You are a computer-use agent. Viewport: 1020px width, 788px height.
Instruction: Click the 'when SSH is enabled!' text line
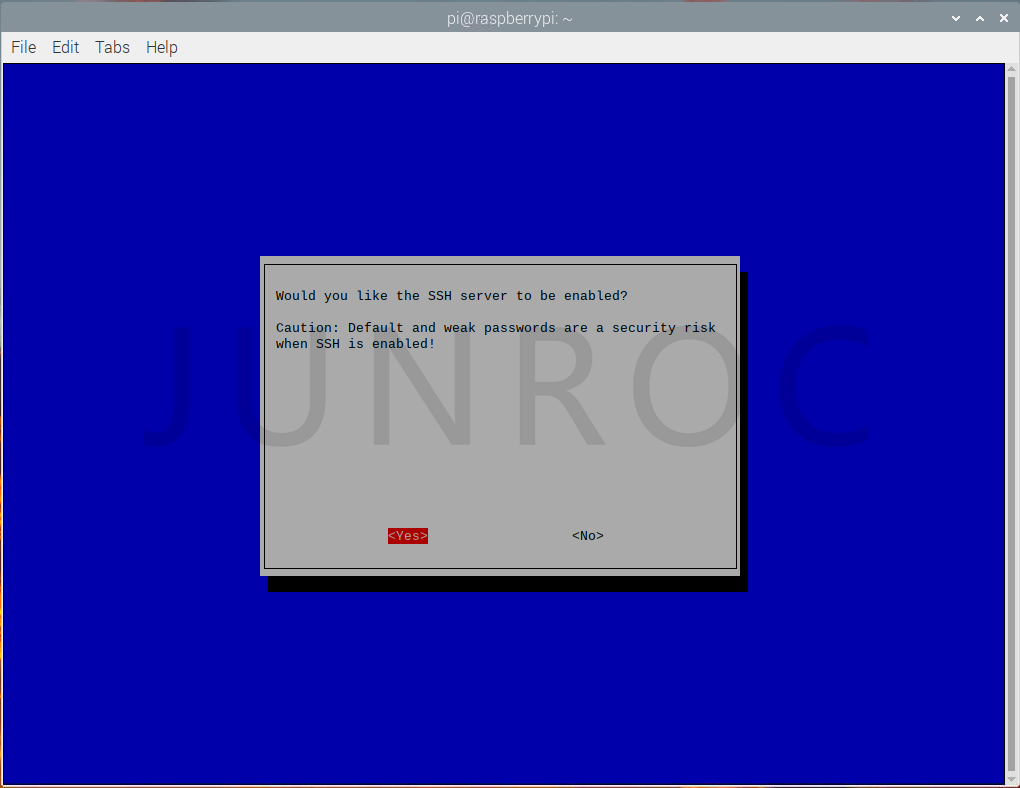(355, 344)
